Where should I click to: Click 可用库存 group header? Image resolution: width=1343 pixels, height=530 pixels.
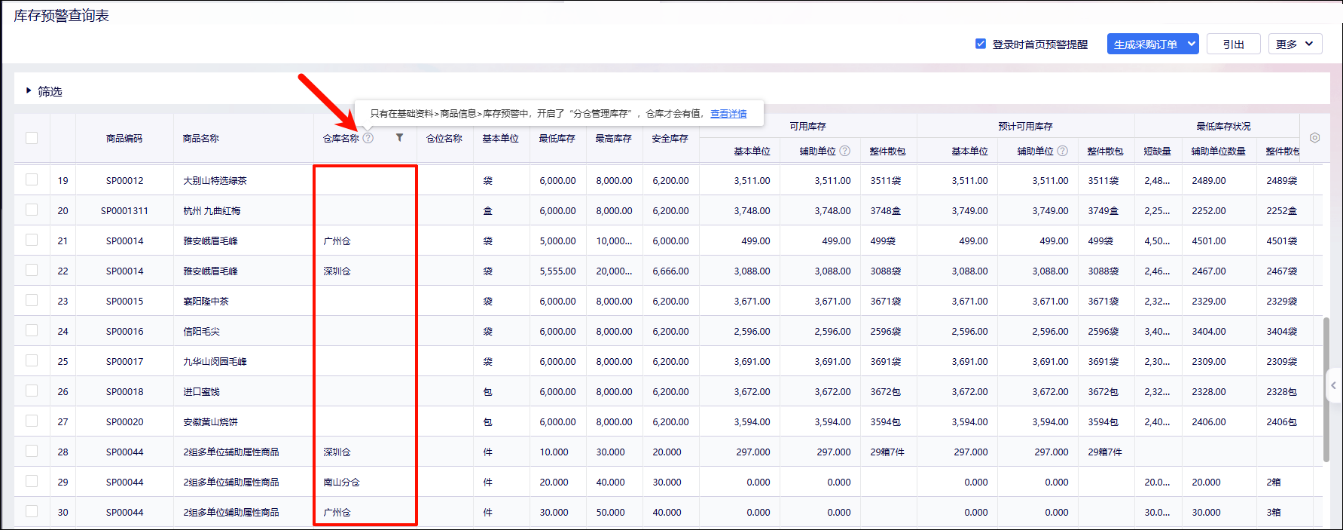(807, 127)
